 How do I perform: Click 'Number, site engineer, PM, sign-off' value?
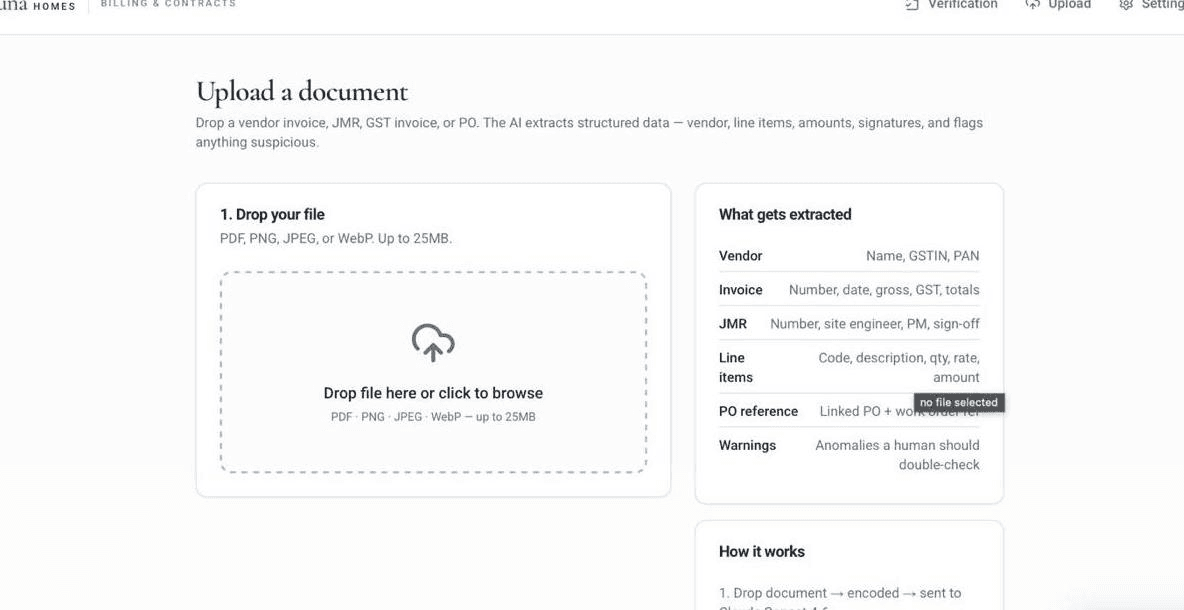(875, 324)
